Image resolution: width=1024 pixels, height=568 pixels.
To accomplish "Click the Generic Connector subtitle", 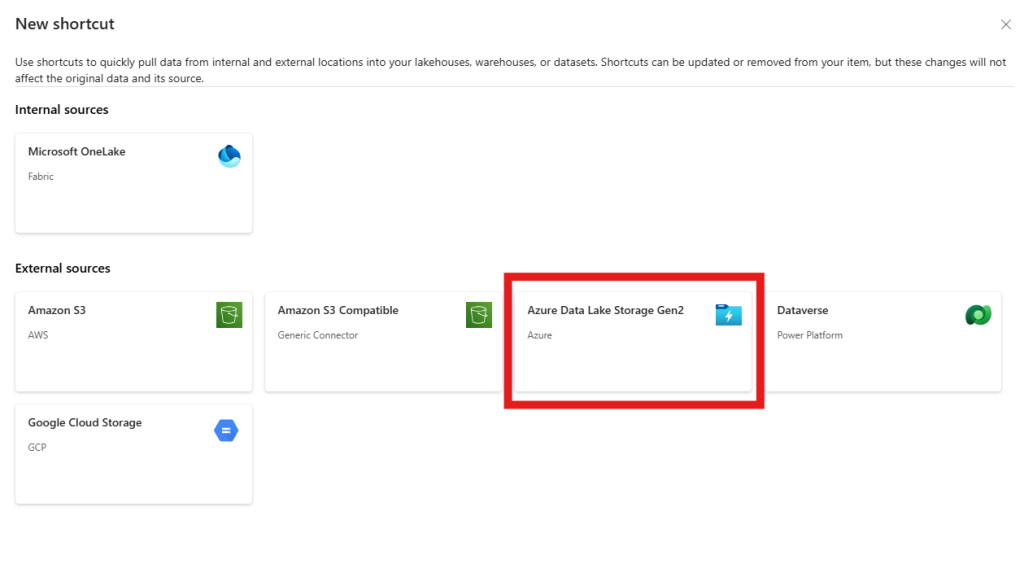I will point(317,335).
